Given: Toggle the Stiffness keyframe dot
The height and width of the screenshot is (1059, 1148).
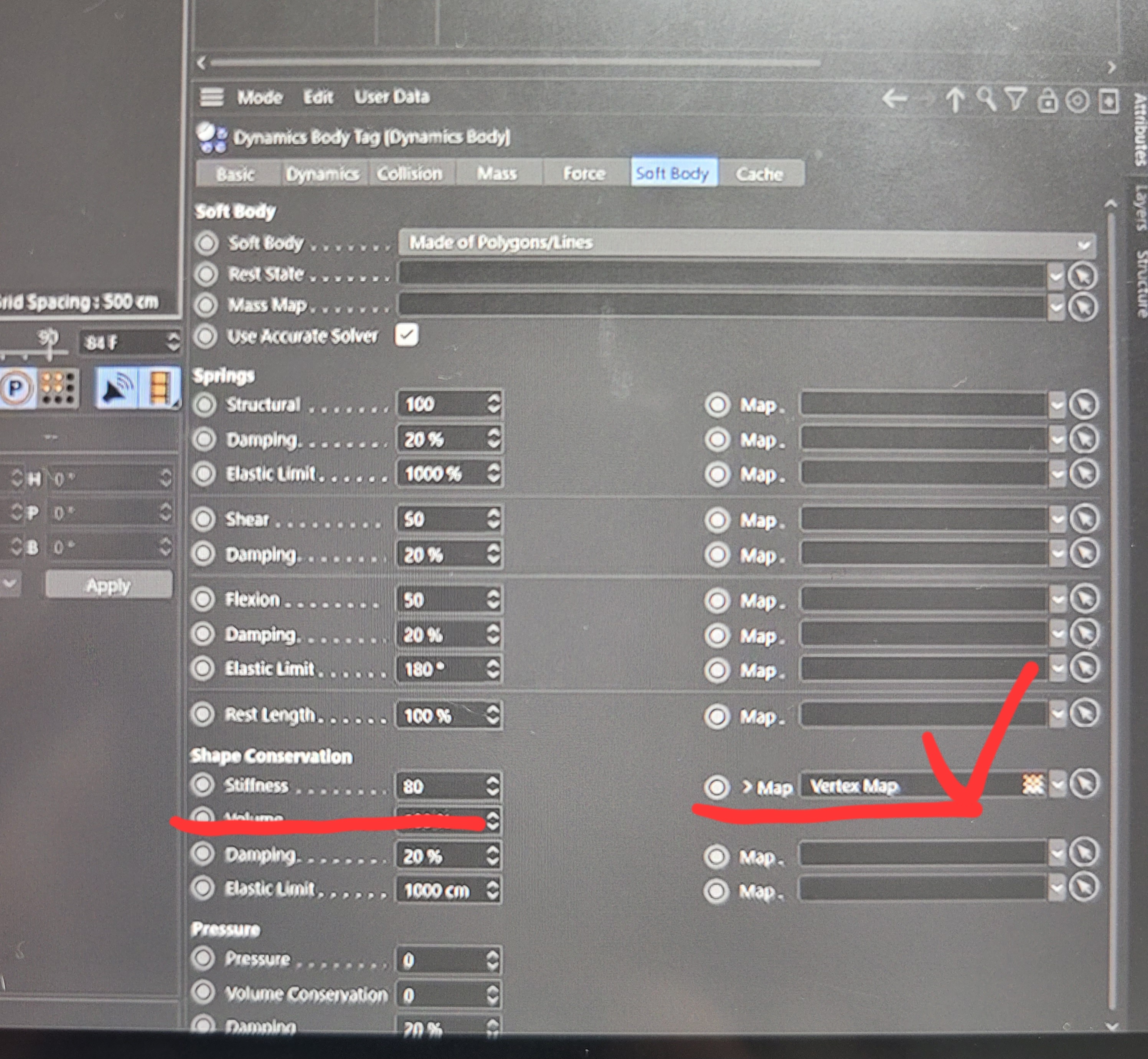Looking at the screenshot, I should (203, 785).
